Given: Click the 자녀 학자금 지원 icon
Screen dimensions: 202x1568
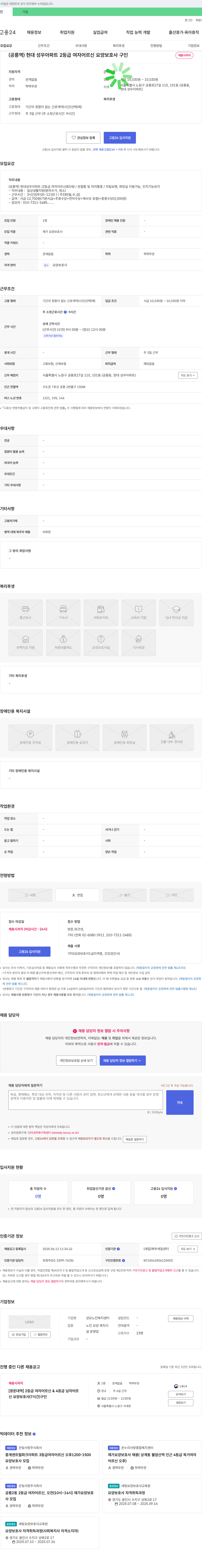Looking at the screenshot, I should coord(177,613).
